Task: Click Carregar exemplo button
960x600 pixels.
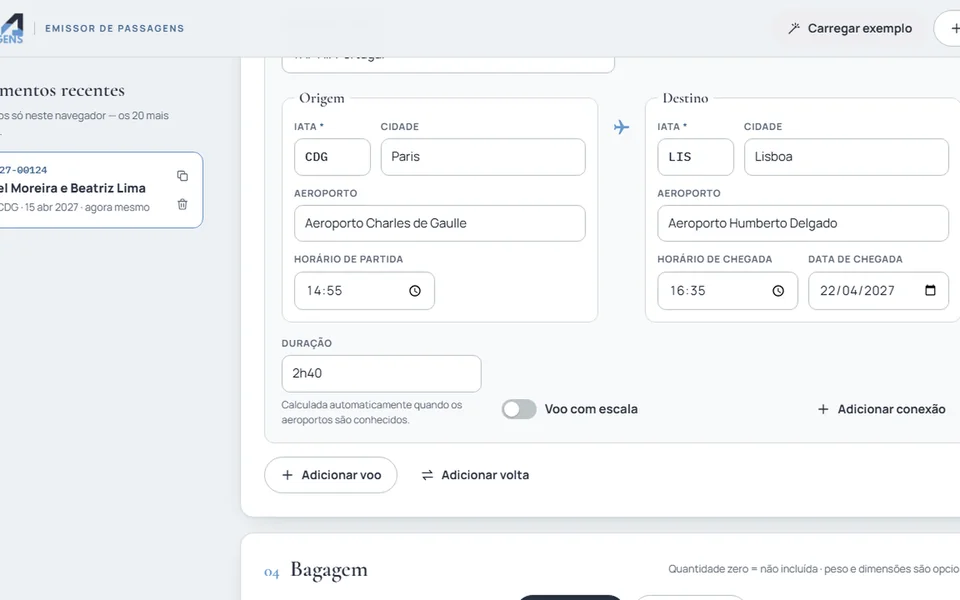Action: tap(850, 28)
